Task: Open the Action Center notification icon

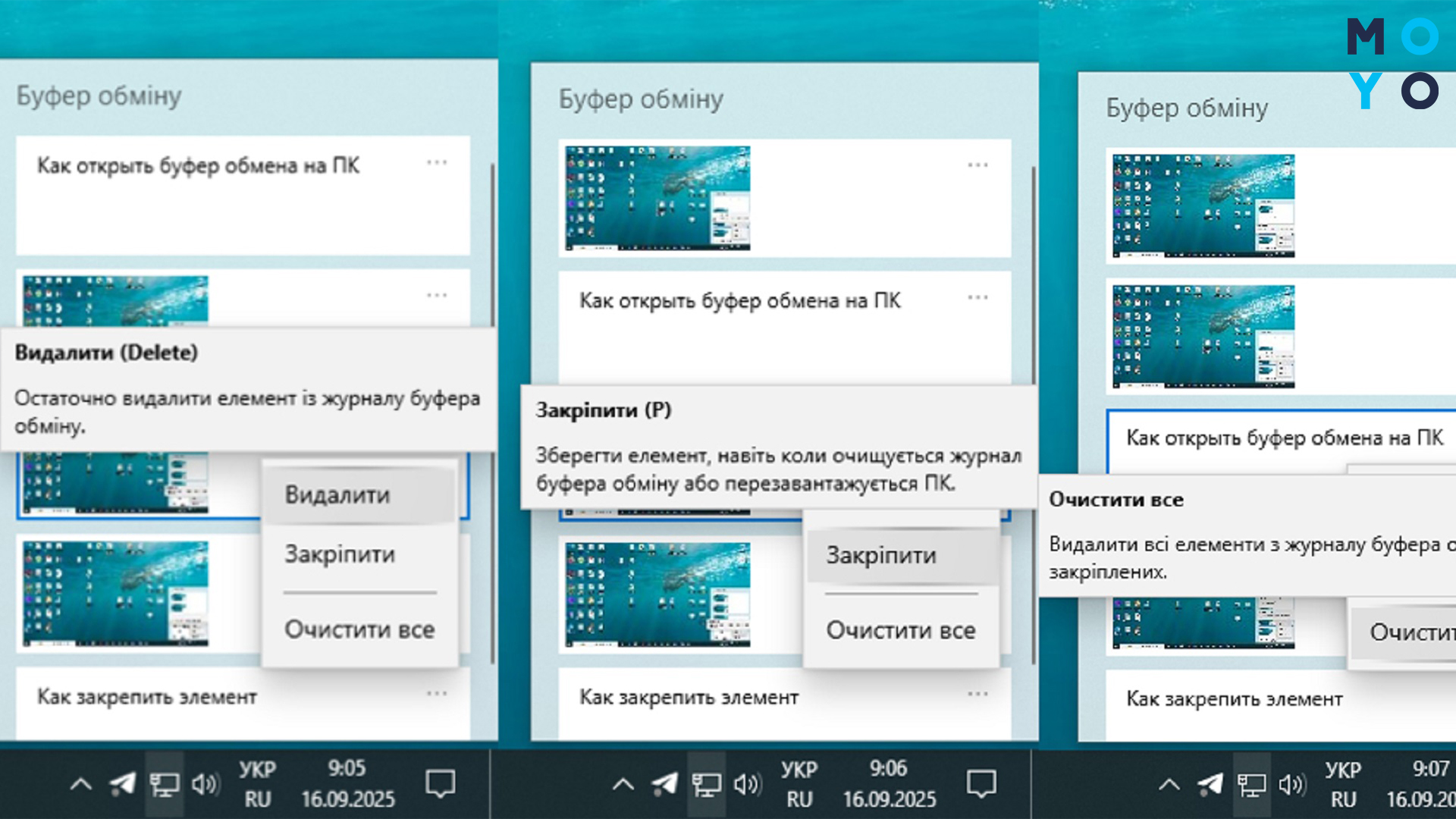Action: (440, 786)
